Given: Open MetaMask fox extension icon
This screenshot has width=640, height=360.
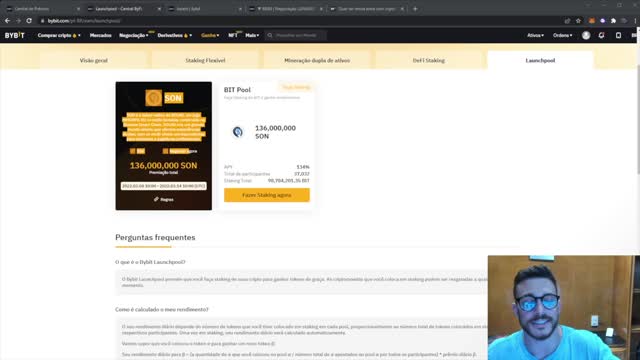Looking at the screenshot, I should click(591, 21).
